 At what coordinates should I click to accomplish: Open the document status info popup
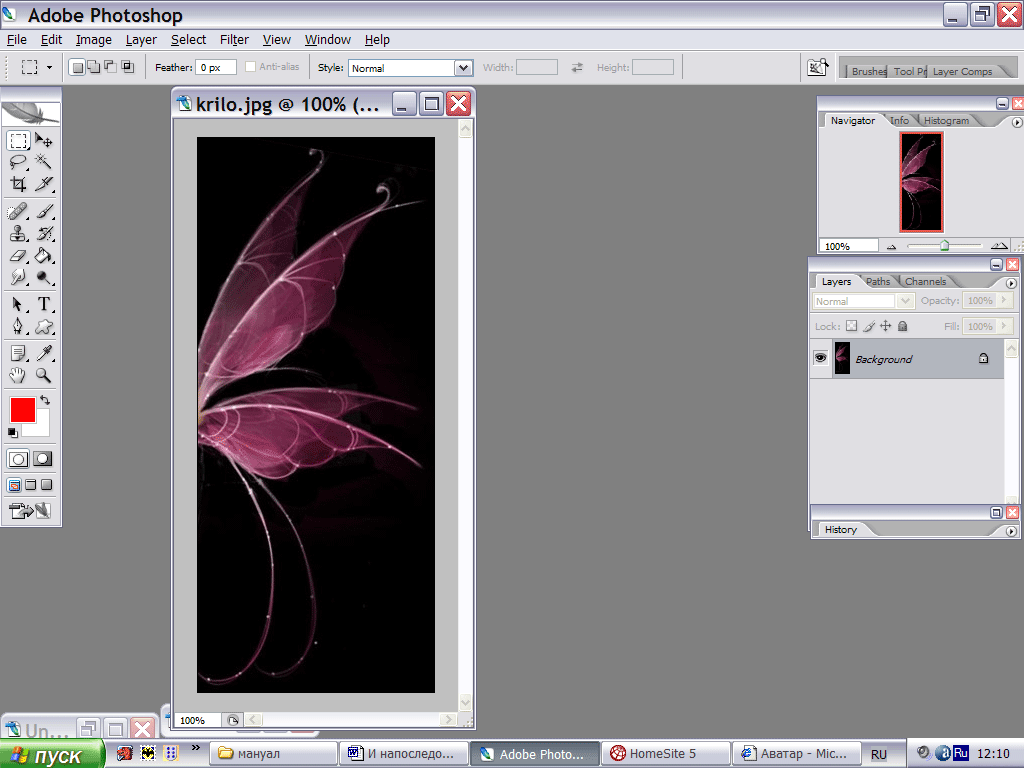[x=233, y=720]
